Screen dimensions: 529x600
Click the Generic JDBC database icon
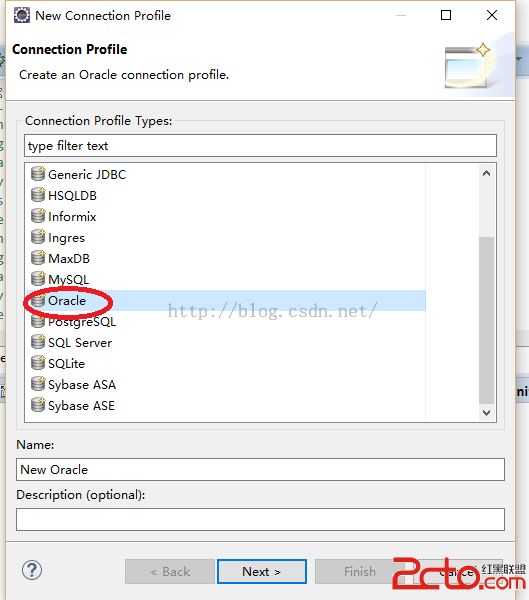tap(38, 174)
